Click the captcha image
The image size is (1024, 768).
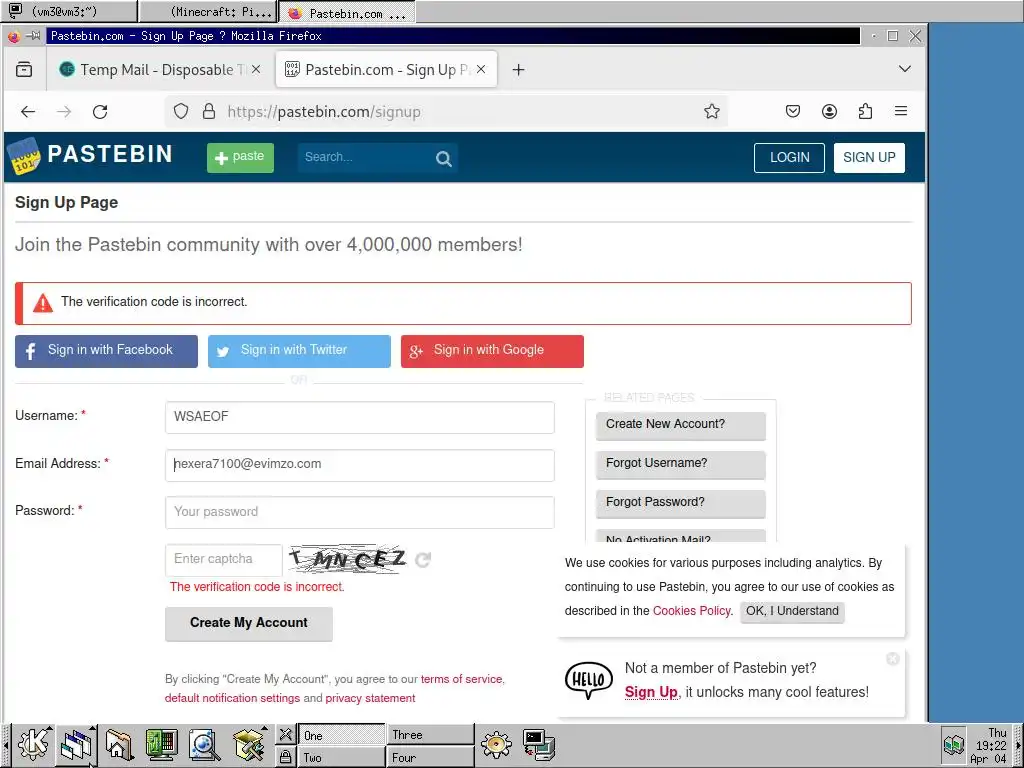tap(348, 560)
